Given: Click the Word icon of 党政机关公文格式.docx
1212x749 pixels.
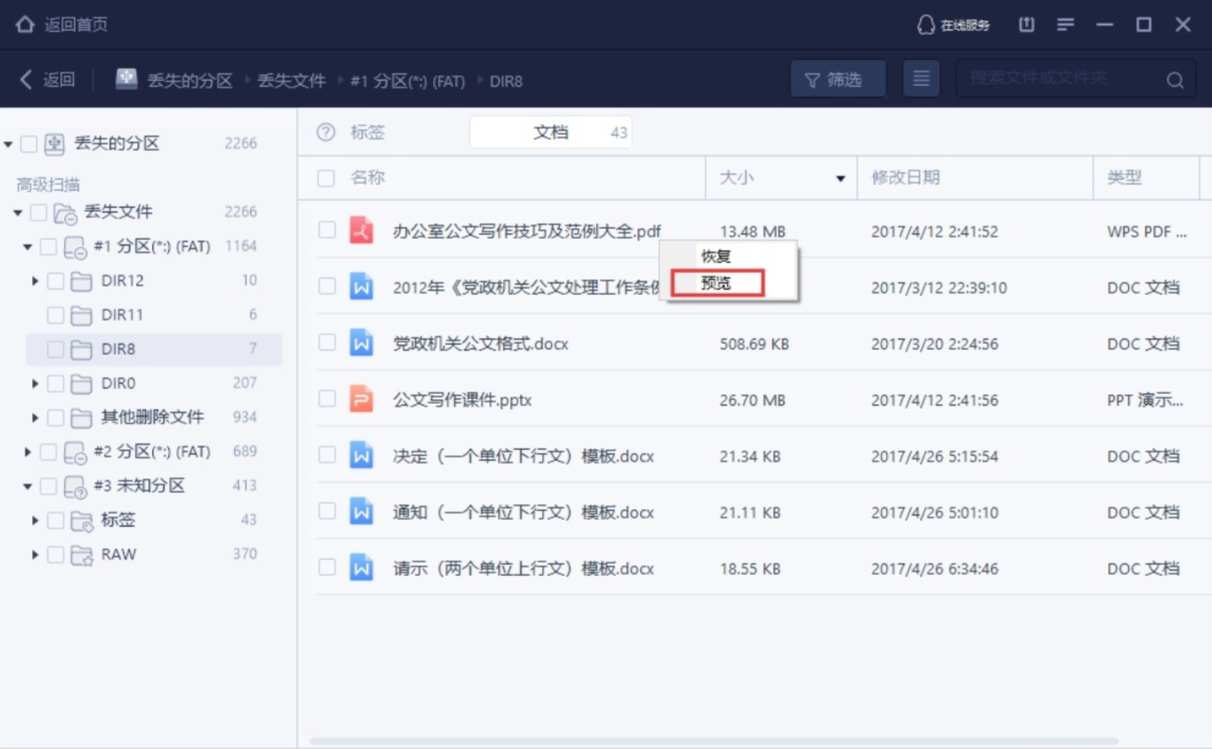Looking at the screenshot, I should point(361,343).
